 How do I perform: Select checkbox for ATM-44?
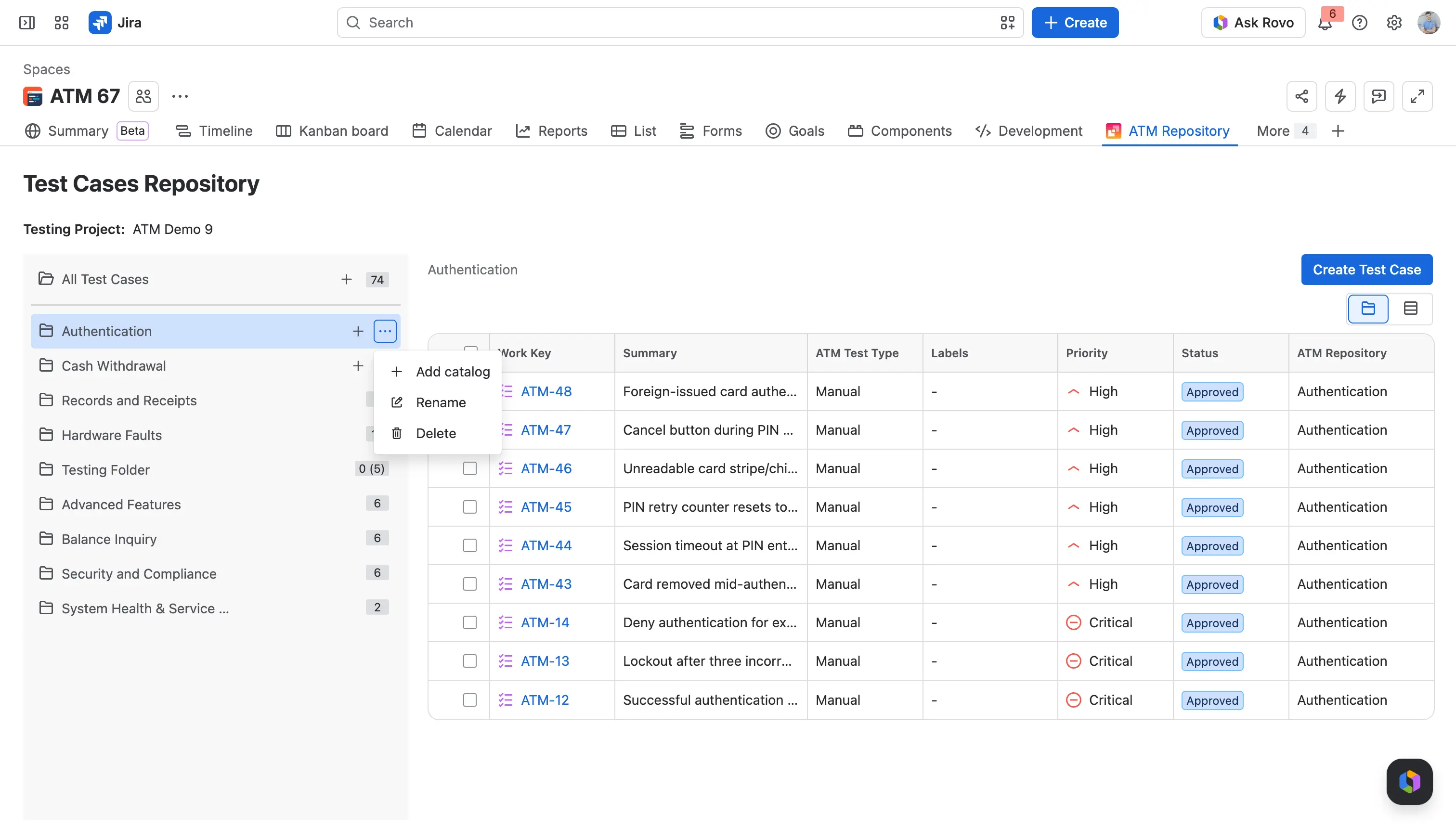pyautogui.click(x=470, y=546)
